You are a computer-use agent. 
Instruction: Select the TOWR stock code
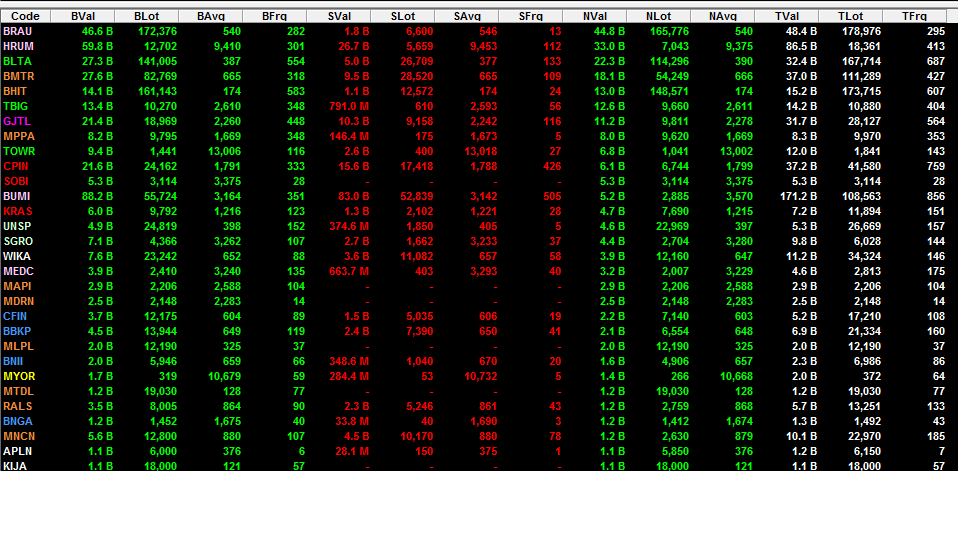click(x=19, y=151)
